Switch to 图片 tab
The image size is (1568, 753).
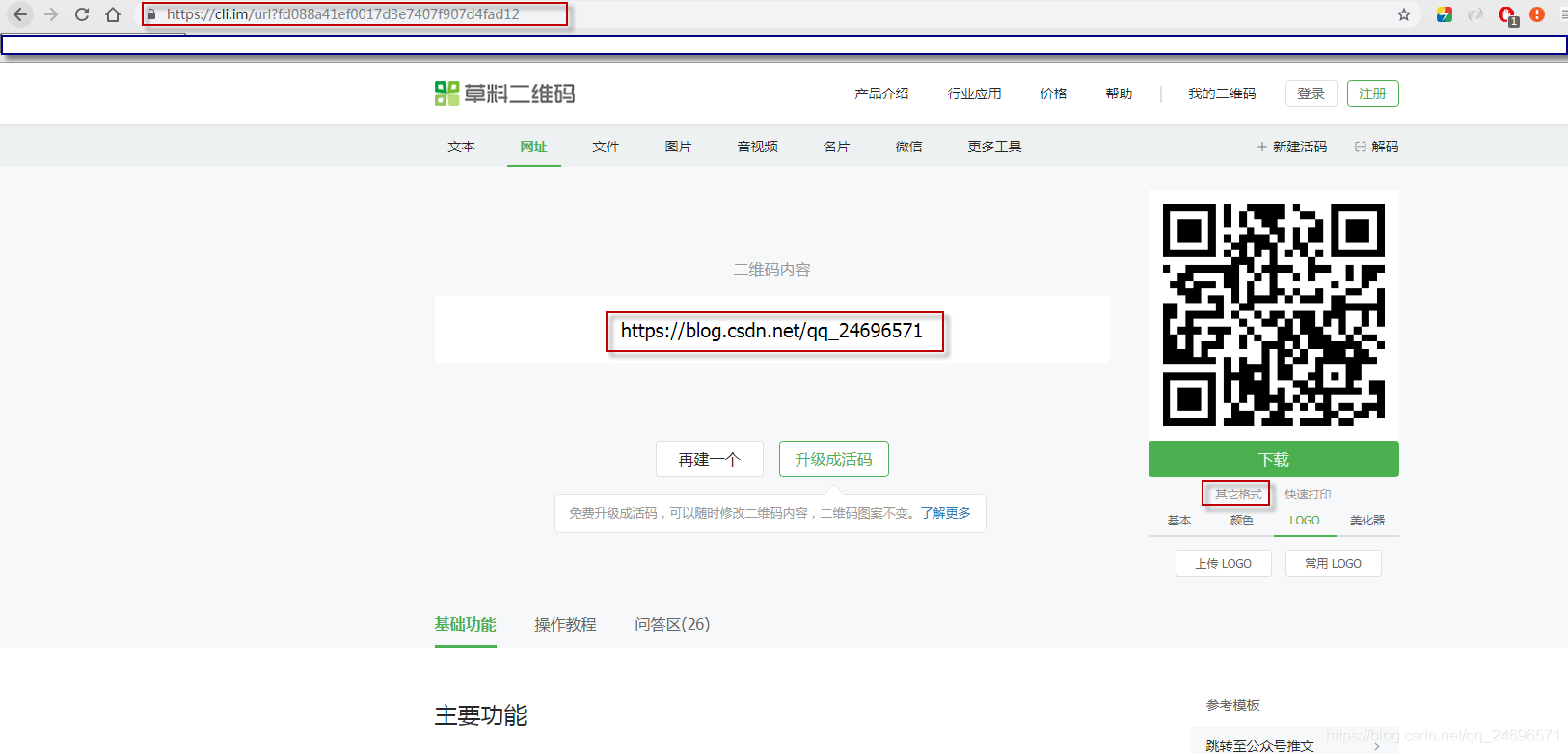(x=678, y=147)
